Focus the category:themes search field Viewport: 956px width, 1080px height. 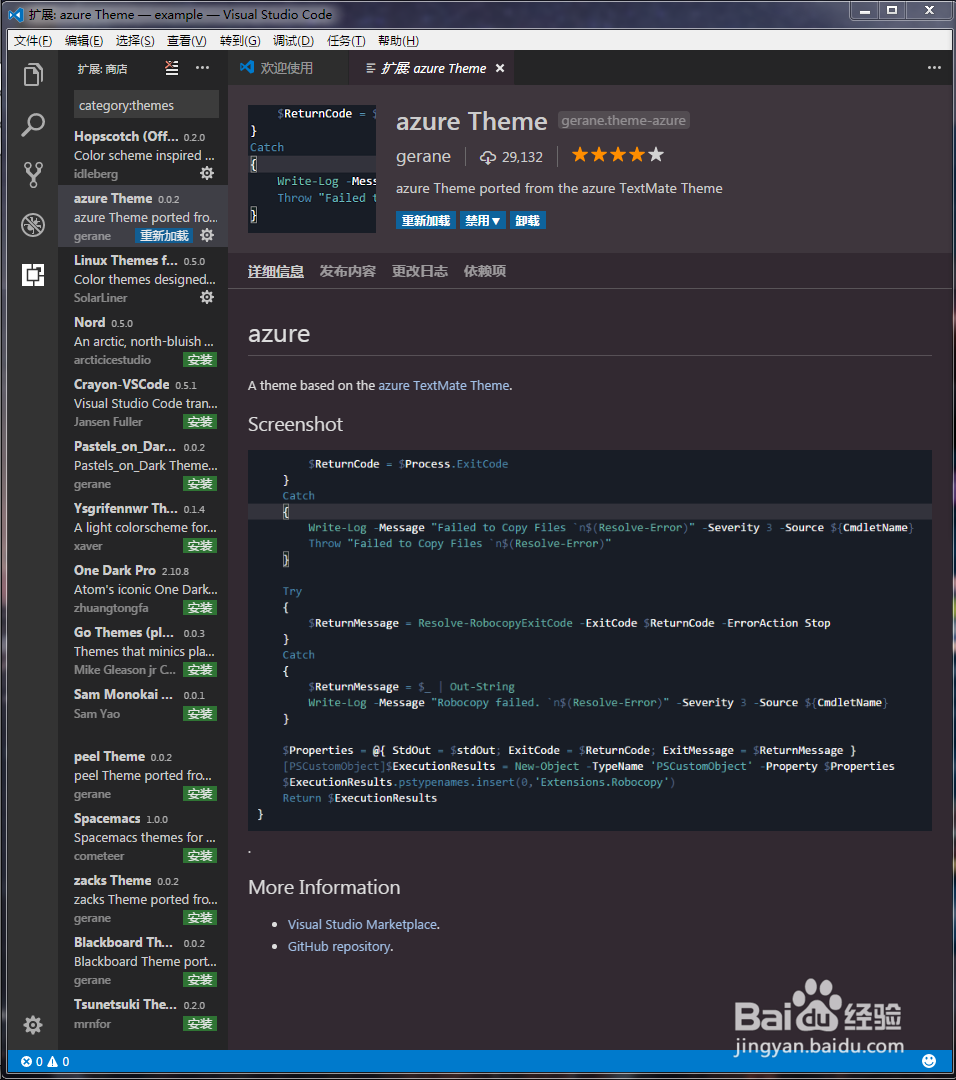tap(146, 105)
